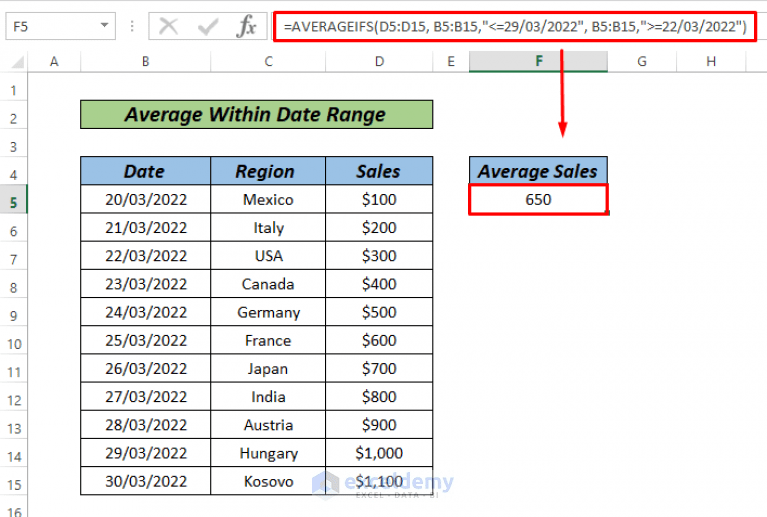Select the 'Canada' region cell

click(x=268, y=284)
